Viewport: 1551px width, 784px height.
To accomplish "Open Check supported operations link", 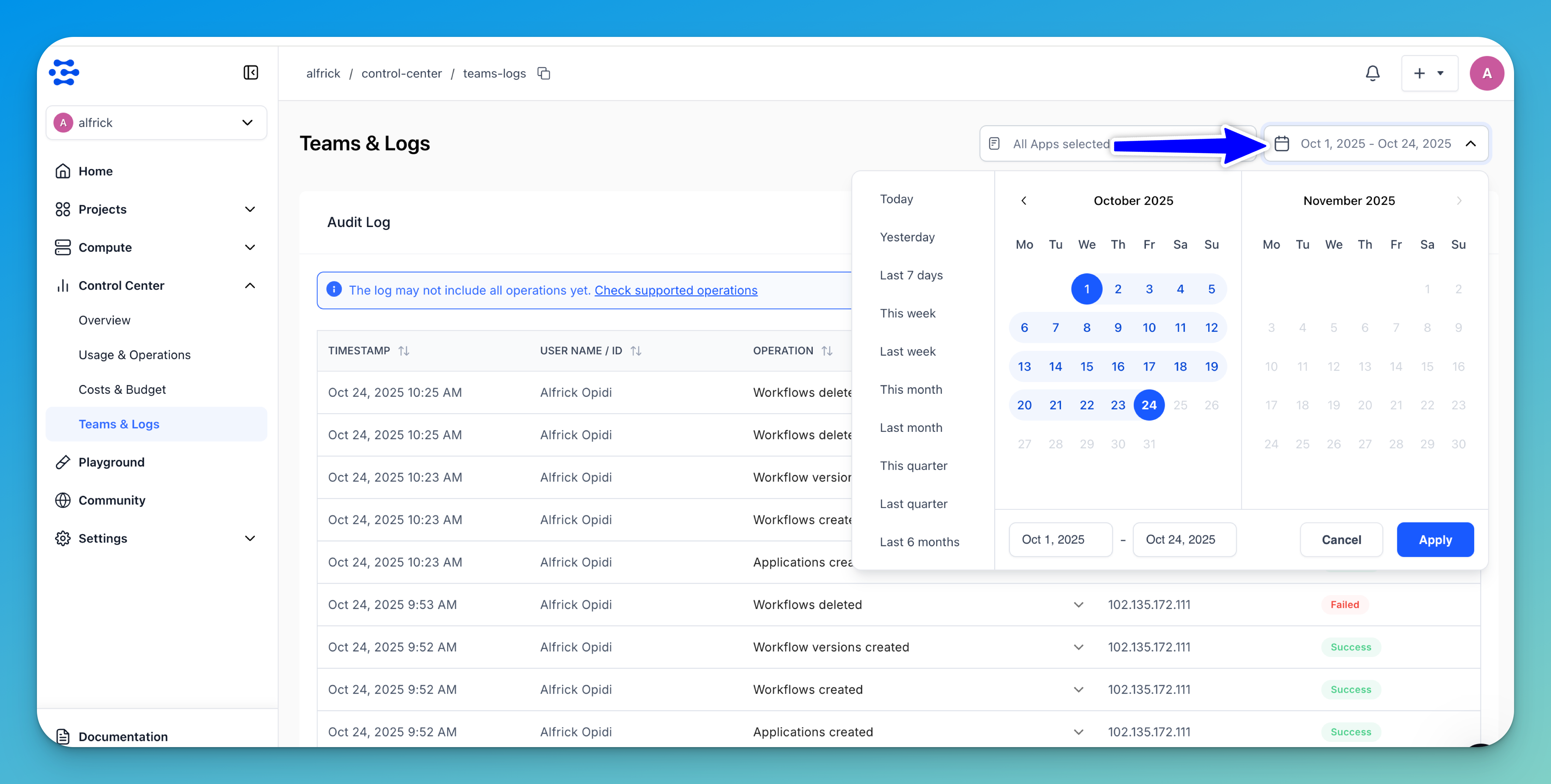I will pos(675,290).
